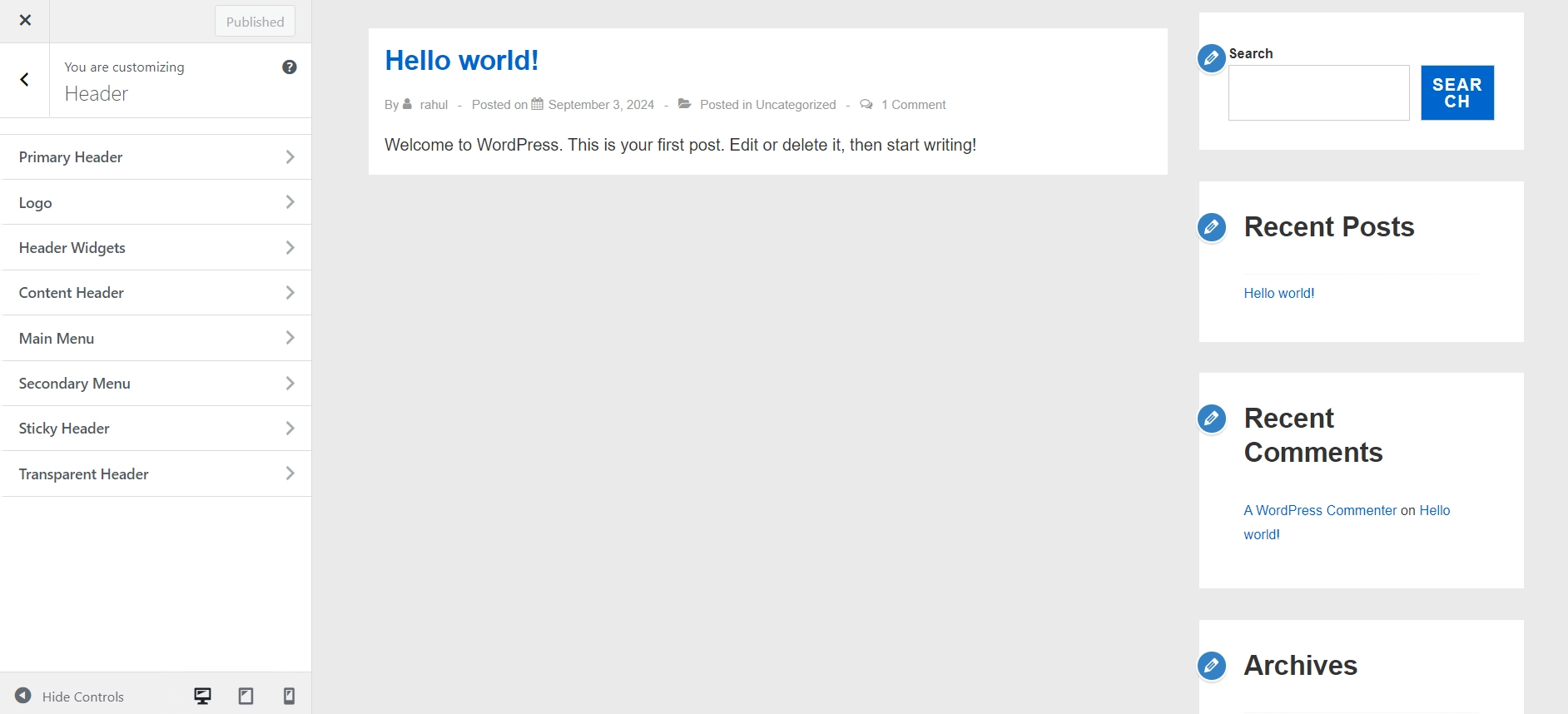Open the help question mark icon
The height and width of the screenshot is (714, 1568).
pyautogui.click(x=290, y=67)
